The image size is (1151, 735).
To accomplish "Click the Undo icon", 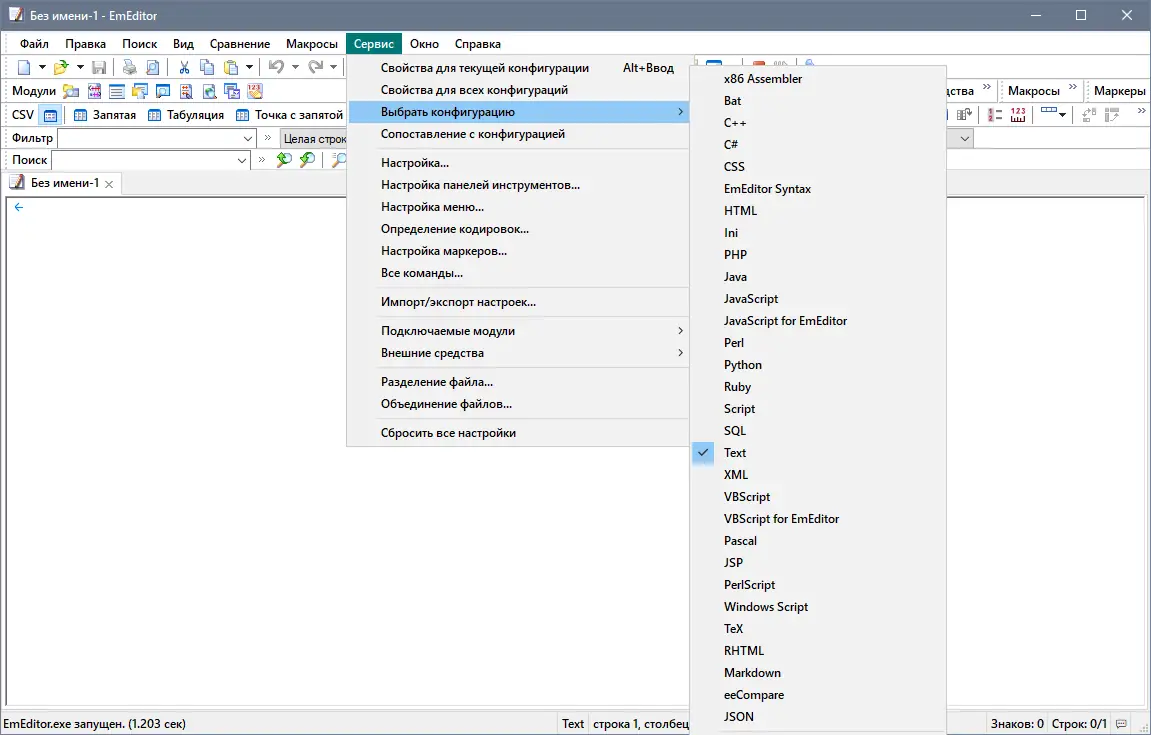I will click(x=276, y=66).
